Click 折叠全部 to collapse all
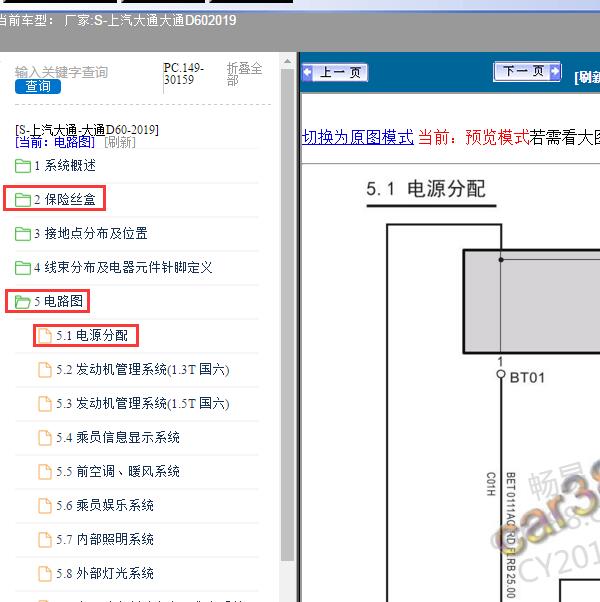 coord(244,74)
